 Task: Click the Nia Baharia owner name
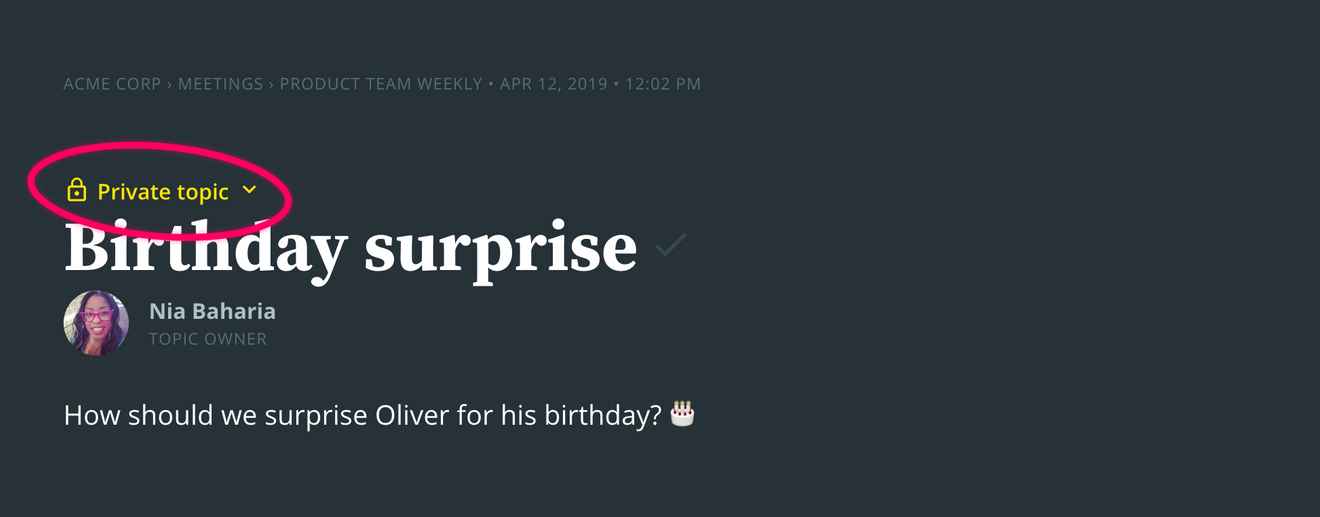point(212,311)
